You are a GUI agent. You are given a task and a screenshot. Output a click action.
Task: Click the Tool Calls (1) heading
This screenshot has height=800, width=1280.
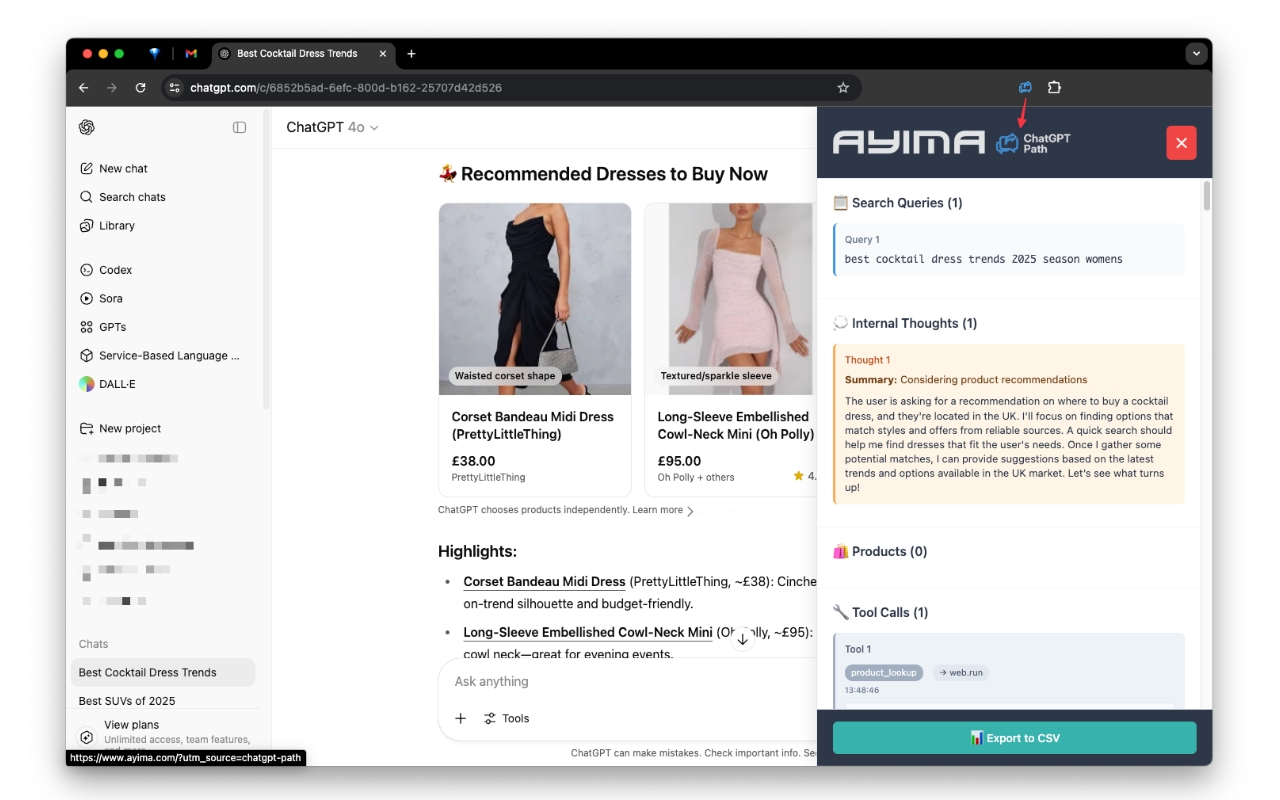pyautogui.click(x=881, y=612)
